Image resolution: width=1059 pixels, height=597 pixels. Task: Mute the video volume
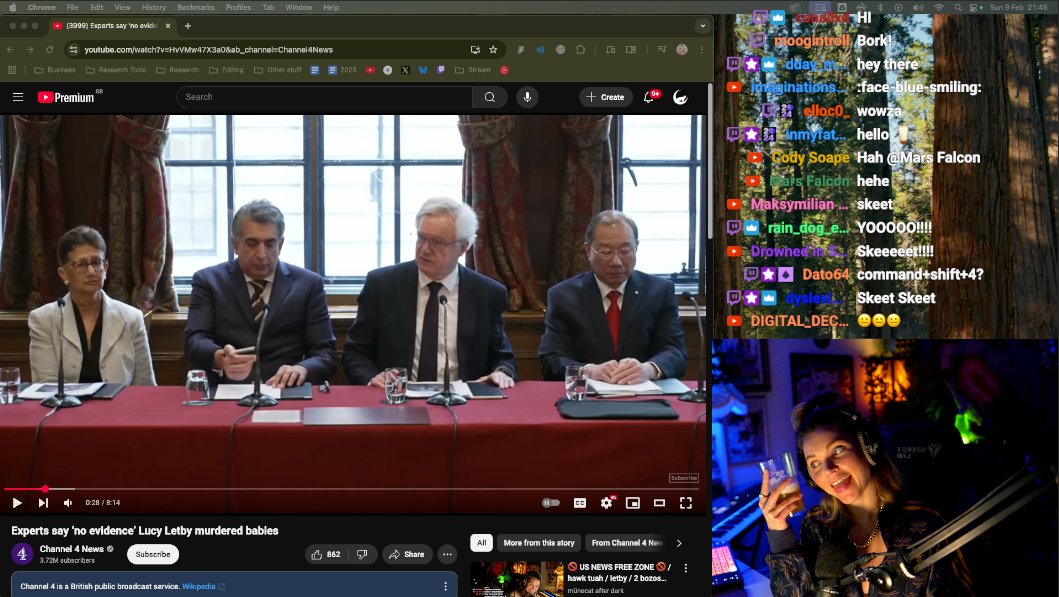68,503
